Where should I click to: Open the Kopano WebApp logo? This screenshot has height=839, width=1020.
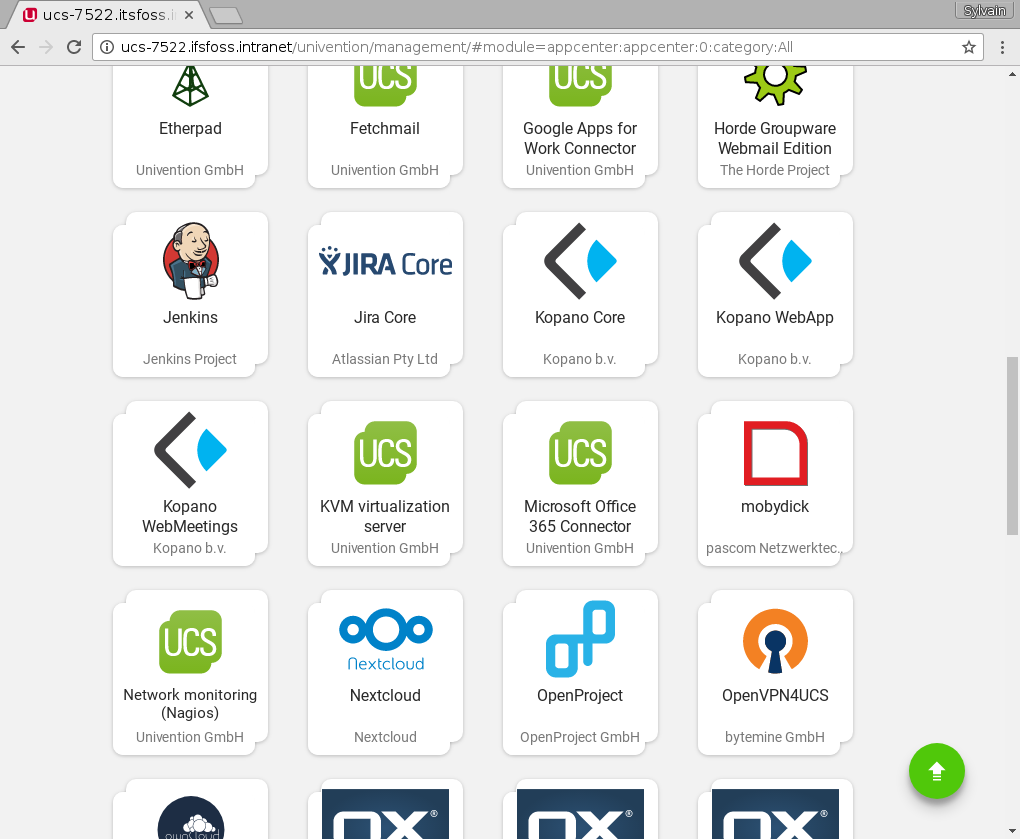click(775, 261)
